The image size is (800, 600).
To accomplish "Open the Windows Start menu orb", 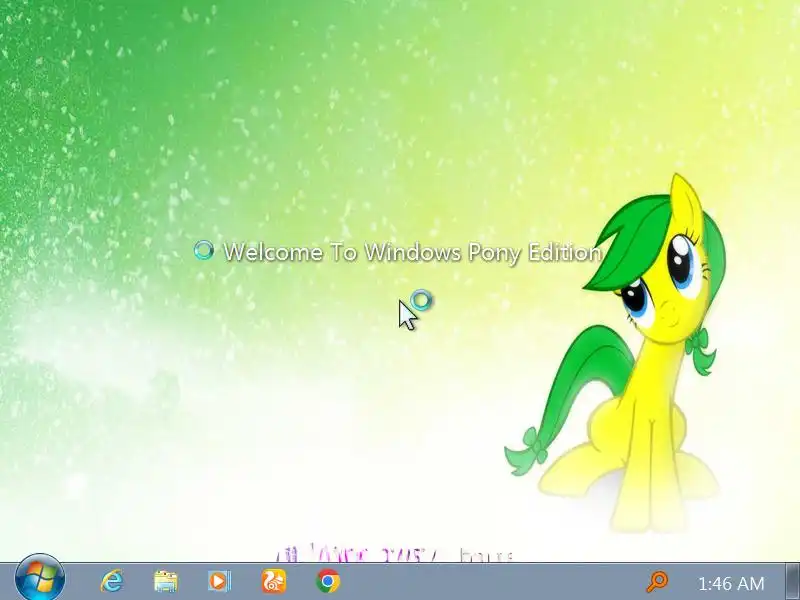I will click(40, 579).
